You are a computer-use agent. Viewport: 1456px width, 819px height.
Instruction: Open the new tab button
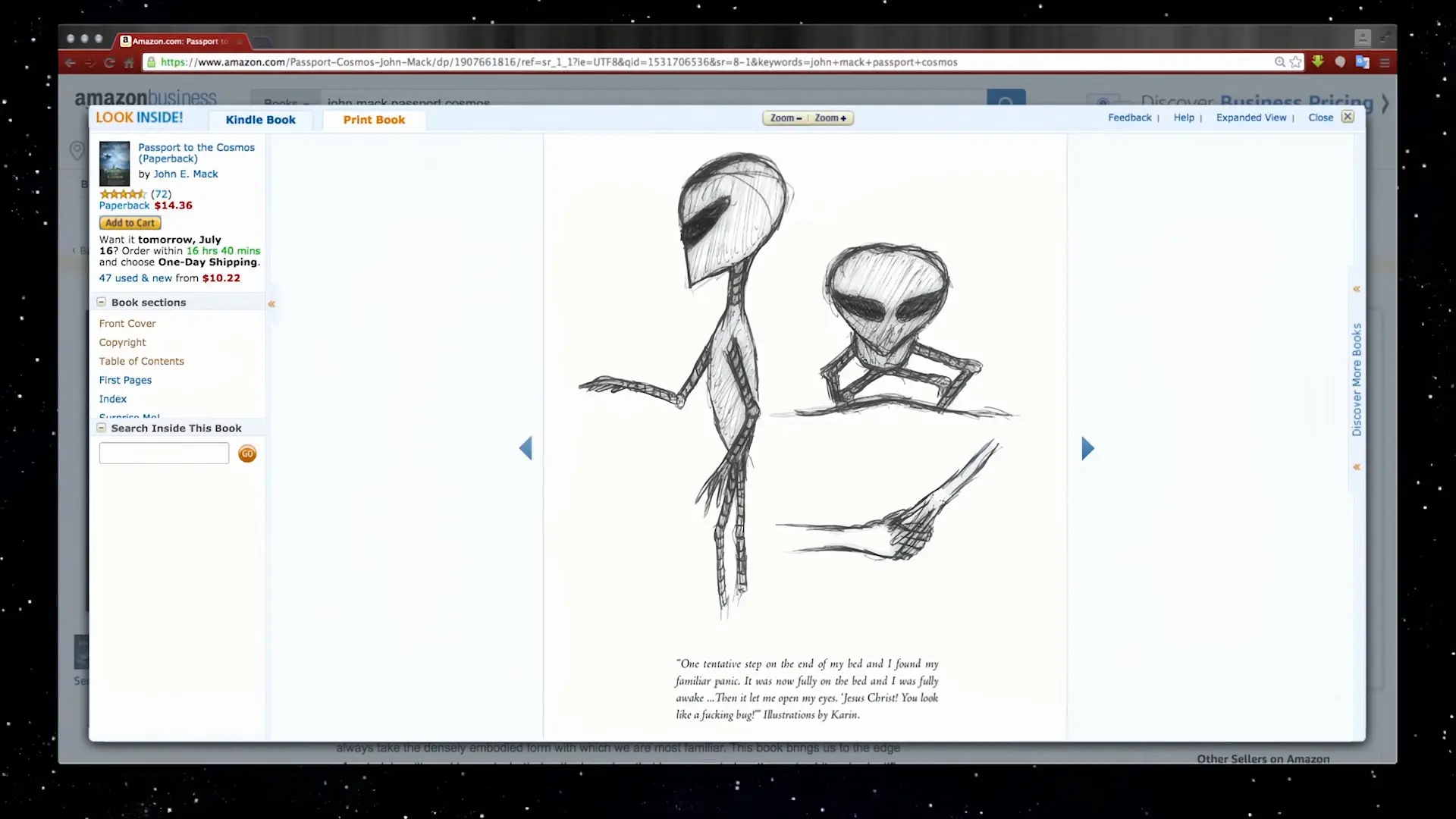[x=262, y=41]
